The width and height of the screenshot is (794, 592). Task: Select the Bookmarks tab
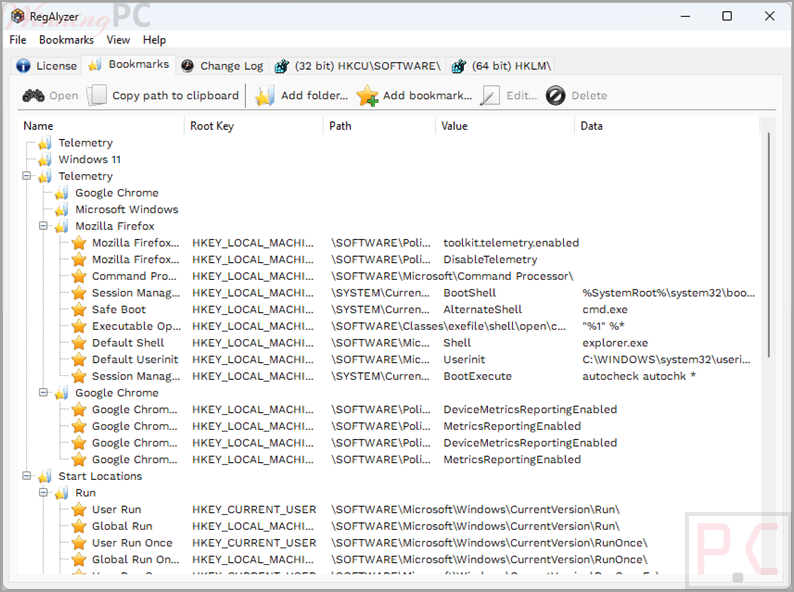[x=129, y=65]
